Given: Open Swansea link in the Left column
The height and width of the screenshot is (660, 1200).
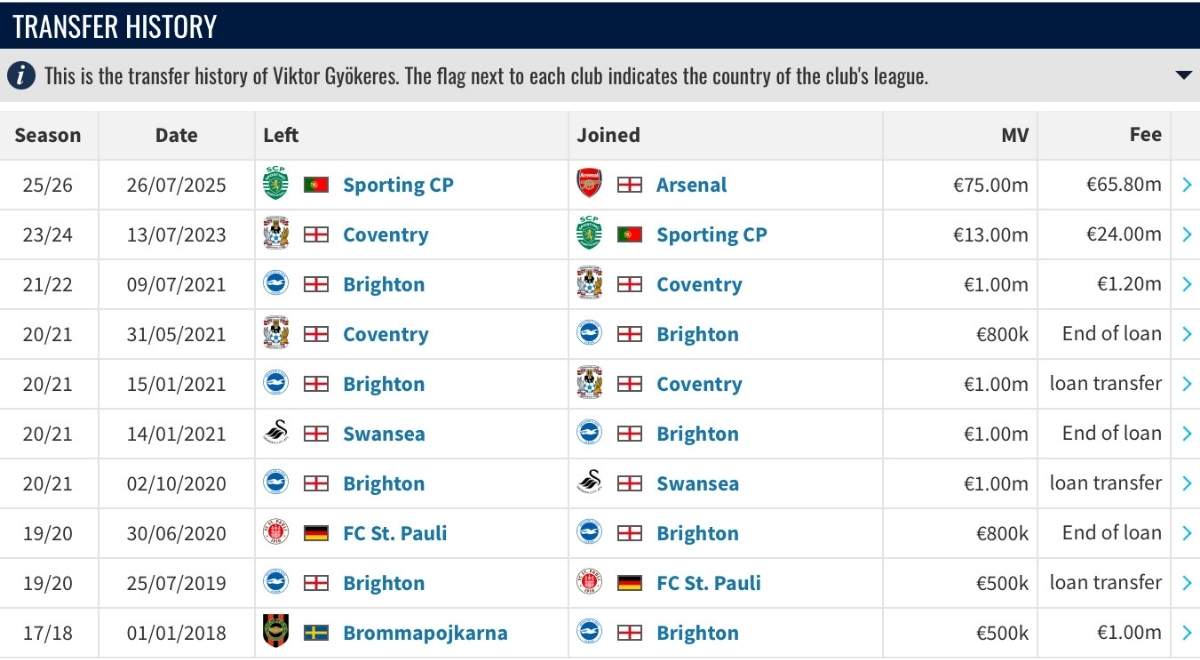Looking at the screenshot, I should point(384,434).
